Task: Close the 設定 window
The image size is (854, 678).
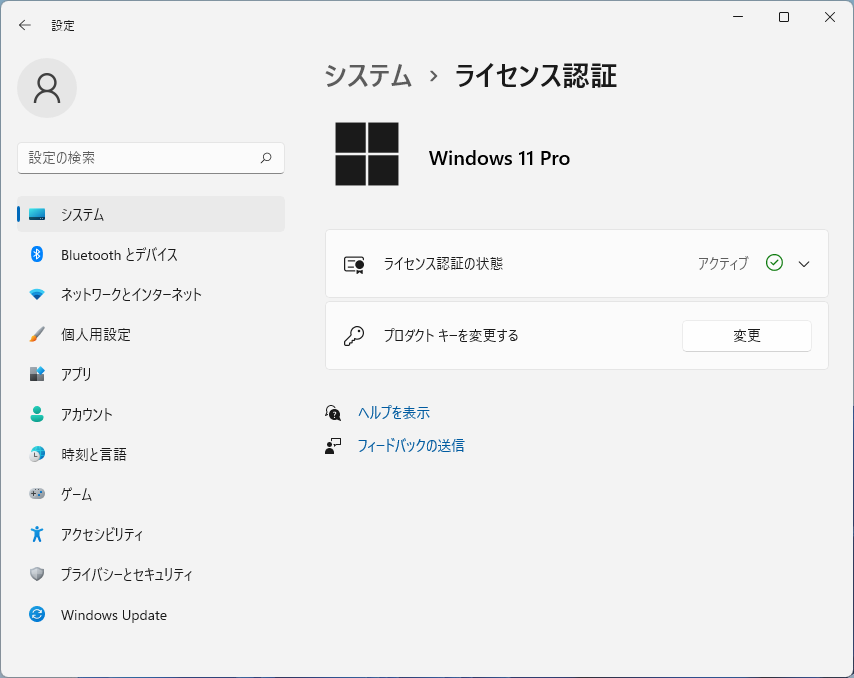Action: (829, 17)
